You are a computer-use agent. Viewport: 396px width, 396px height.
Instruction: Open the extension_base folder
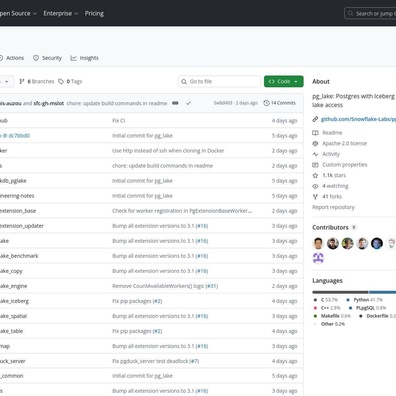(18, 211)
